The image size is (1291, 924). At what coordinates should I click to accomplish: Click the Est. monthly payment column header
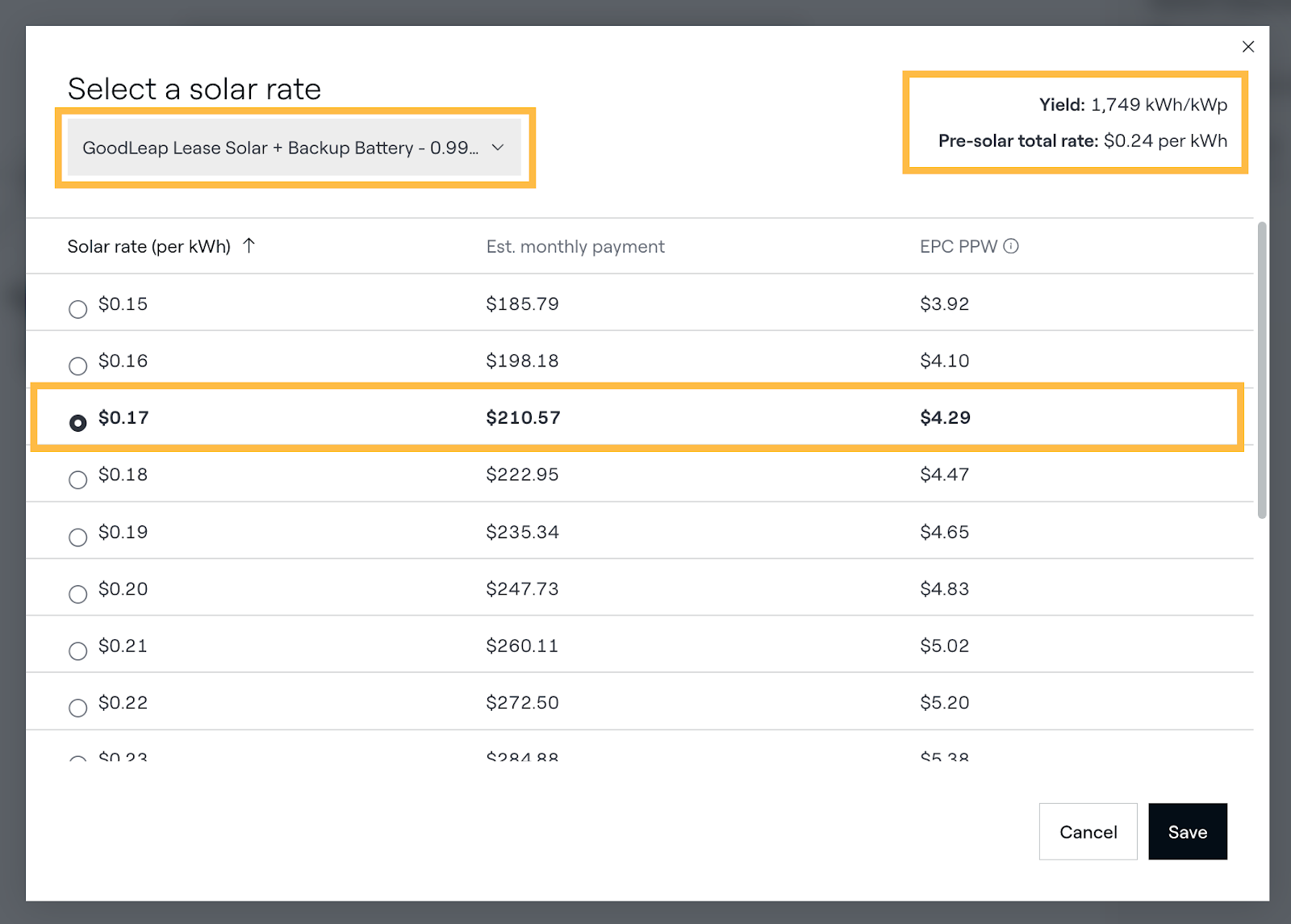(x=575, y=246)
